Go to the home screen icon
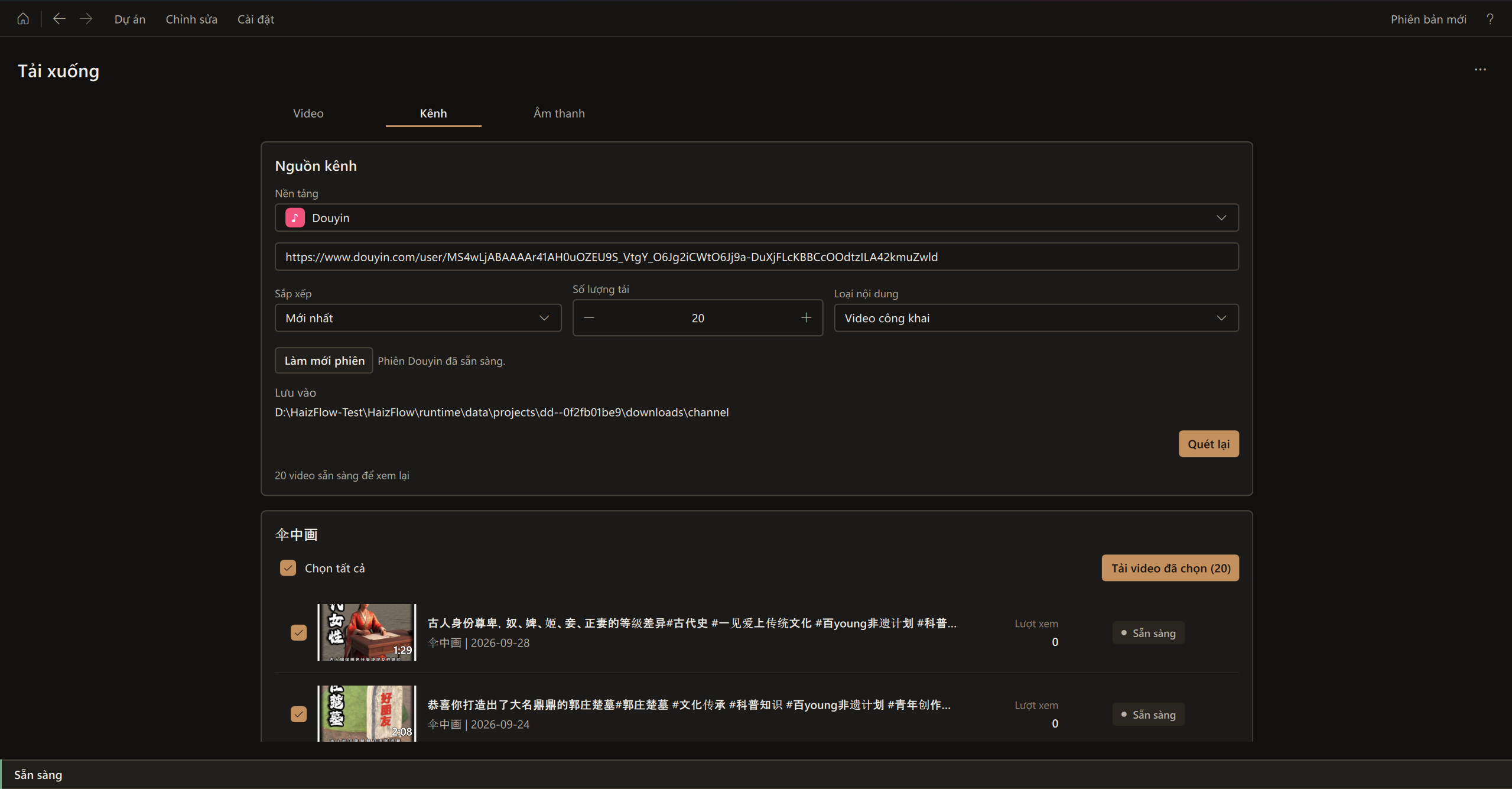Screen dimensions: 1512x789 click(23, 19)
